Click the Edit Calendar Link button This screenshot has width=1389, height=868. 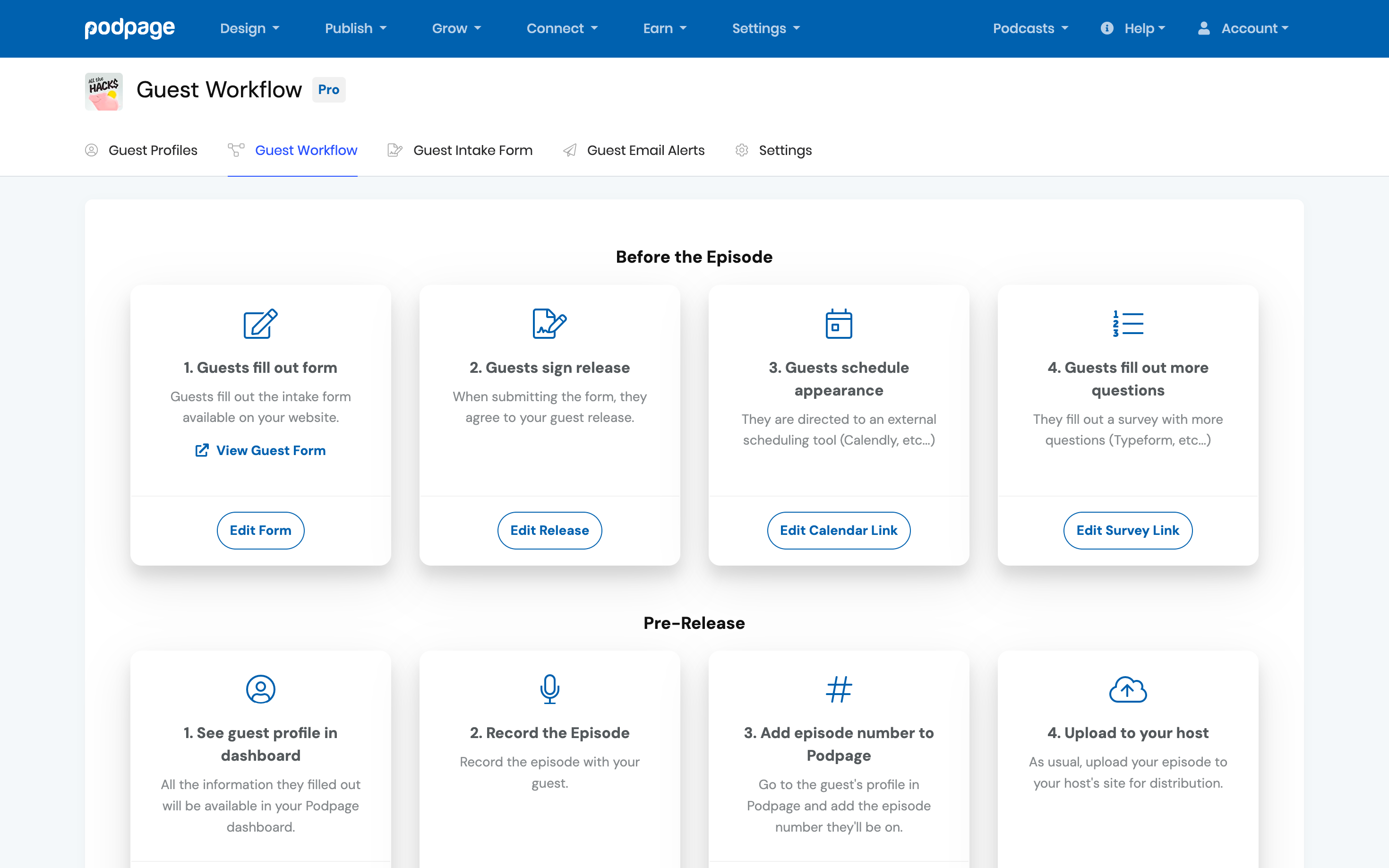click(839, 531)
